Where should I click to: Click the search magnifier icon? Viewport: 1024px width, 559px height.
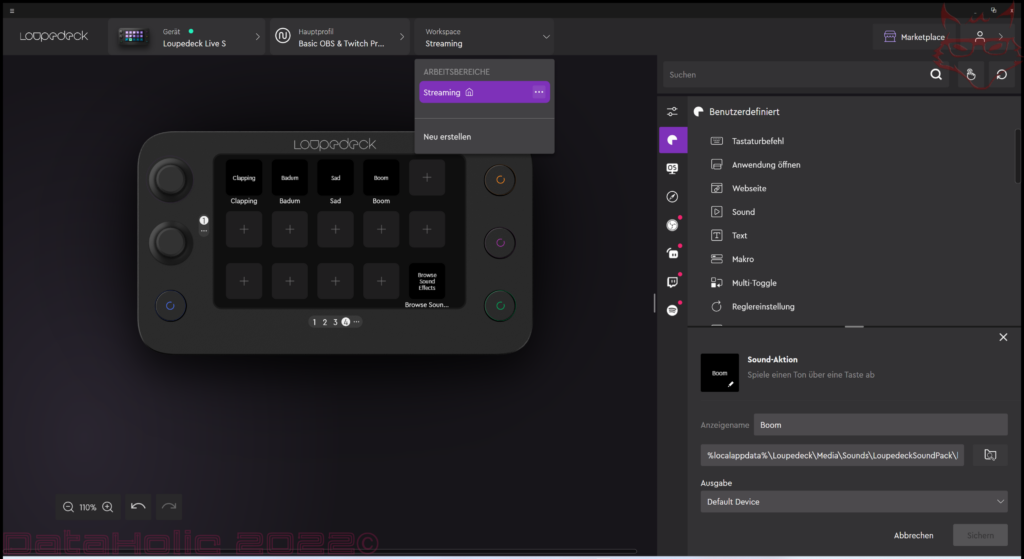pos(936,74)
